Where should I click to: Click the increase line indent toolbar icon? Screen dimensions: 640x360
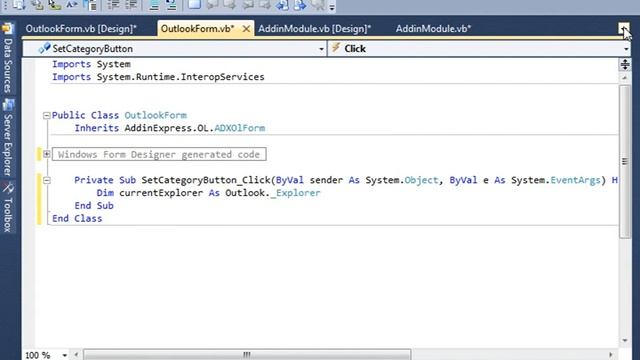131,5
